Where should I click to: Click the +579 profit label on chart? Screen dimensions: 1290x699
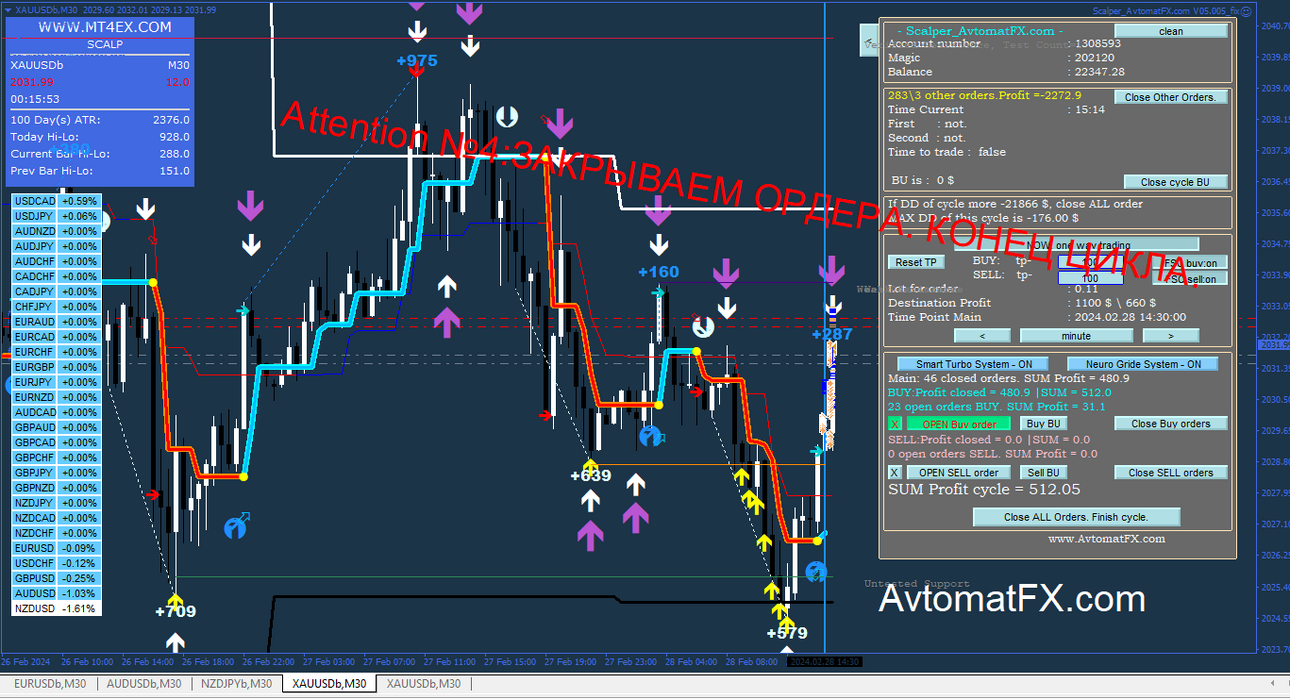point(786,632)
